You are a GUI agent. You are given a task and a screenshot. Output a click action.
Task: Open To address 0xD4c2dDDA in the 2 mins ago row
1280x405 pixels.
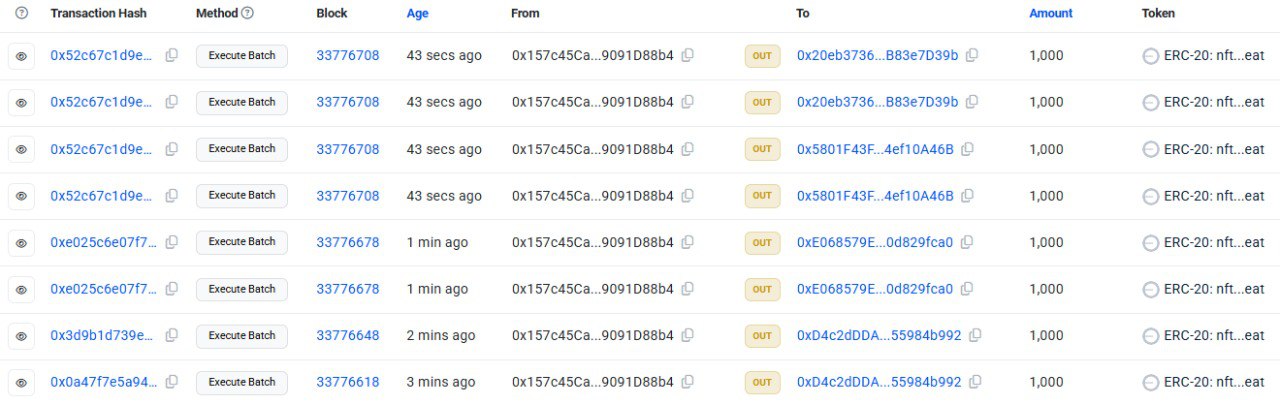pyautogui.click(x=878, y=335)
